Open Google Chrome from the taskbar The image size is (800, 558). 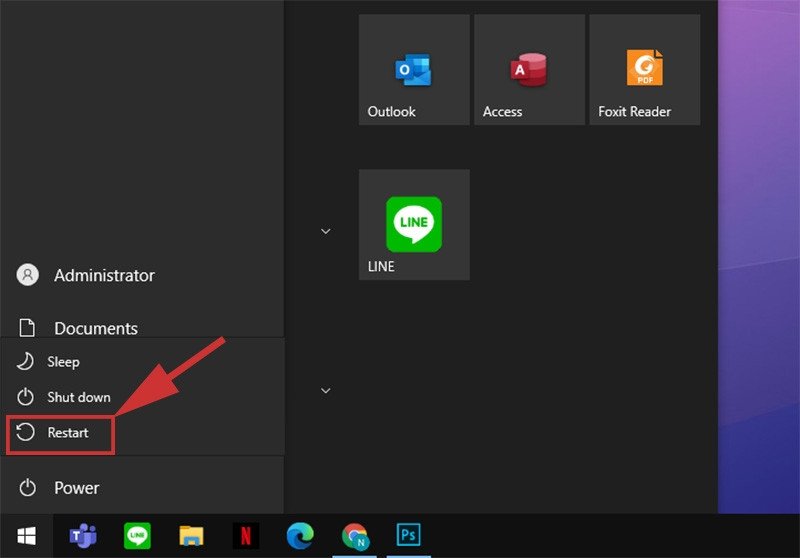coord(354,536)
